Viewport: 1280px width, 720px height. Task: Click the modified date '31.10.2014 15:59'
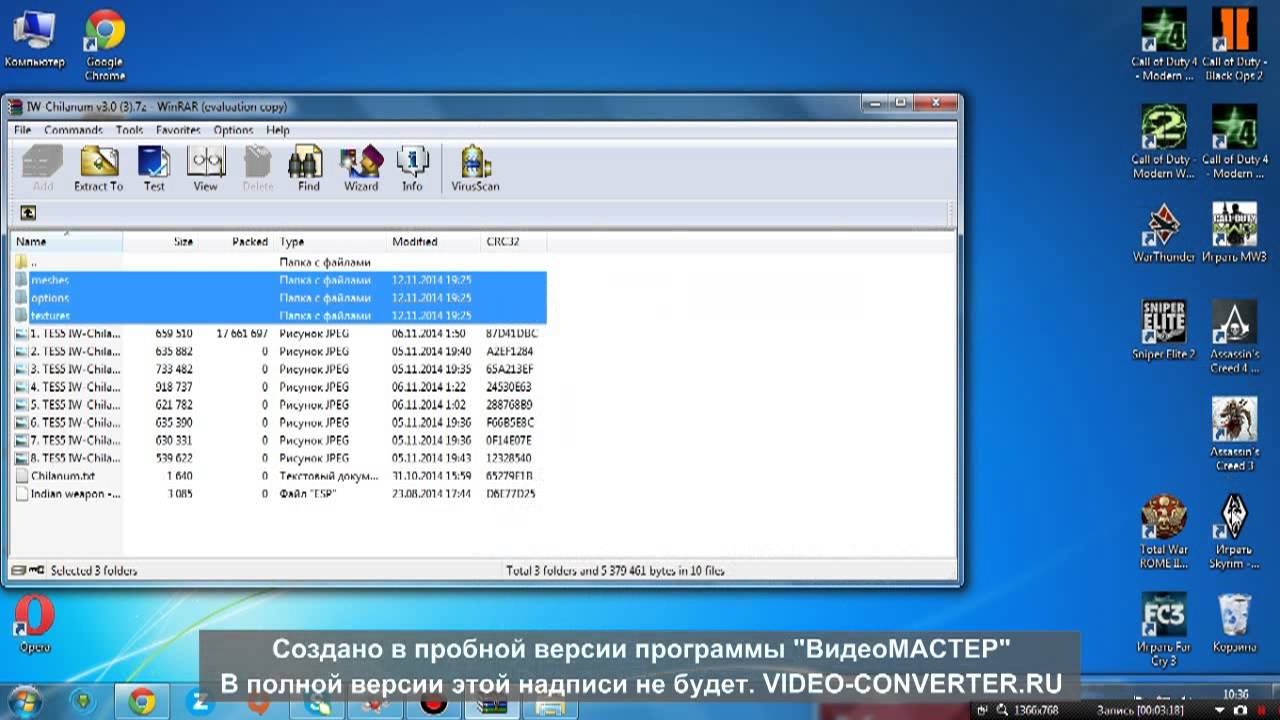[x=431, y=476]
